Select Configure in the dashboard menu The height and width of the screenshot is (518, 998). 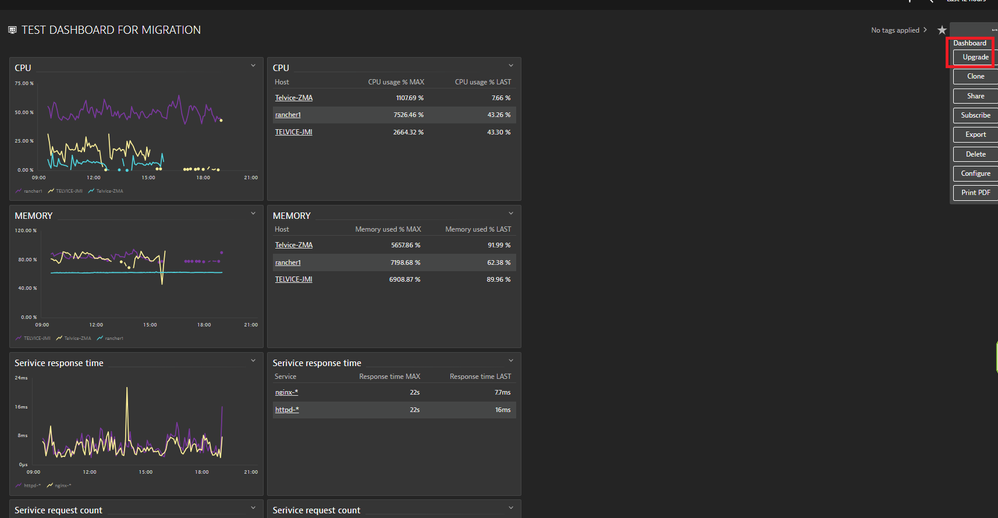975,173
